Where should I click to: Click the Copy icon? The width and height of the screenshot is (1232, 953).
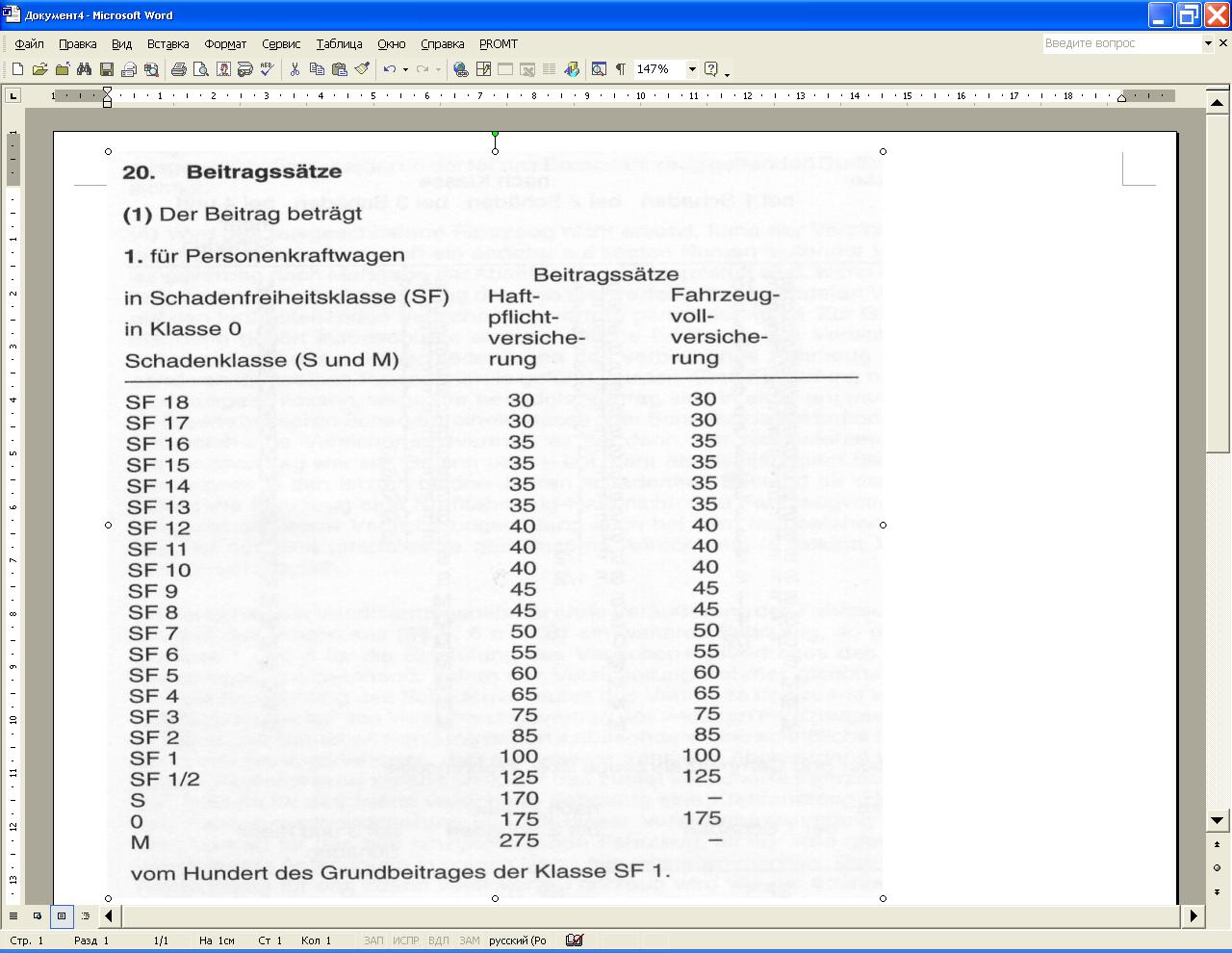(x=317, y=69)
